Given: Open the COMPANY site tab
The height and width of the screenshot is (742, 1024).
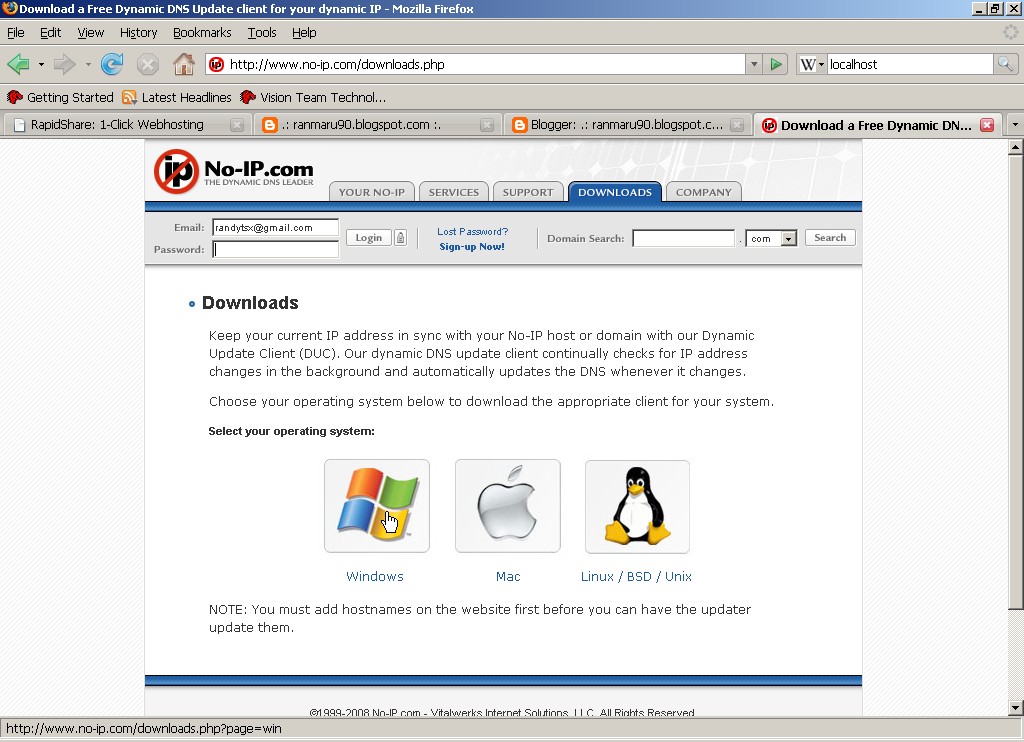Looking at the screenshot, I should click(x=703, y=192).
